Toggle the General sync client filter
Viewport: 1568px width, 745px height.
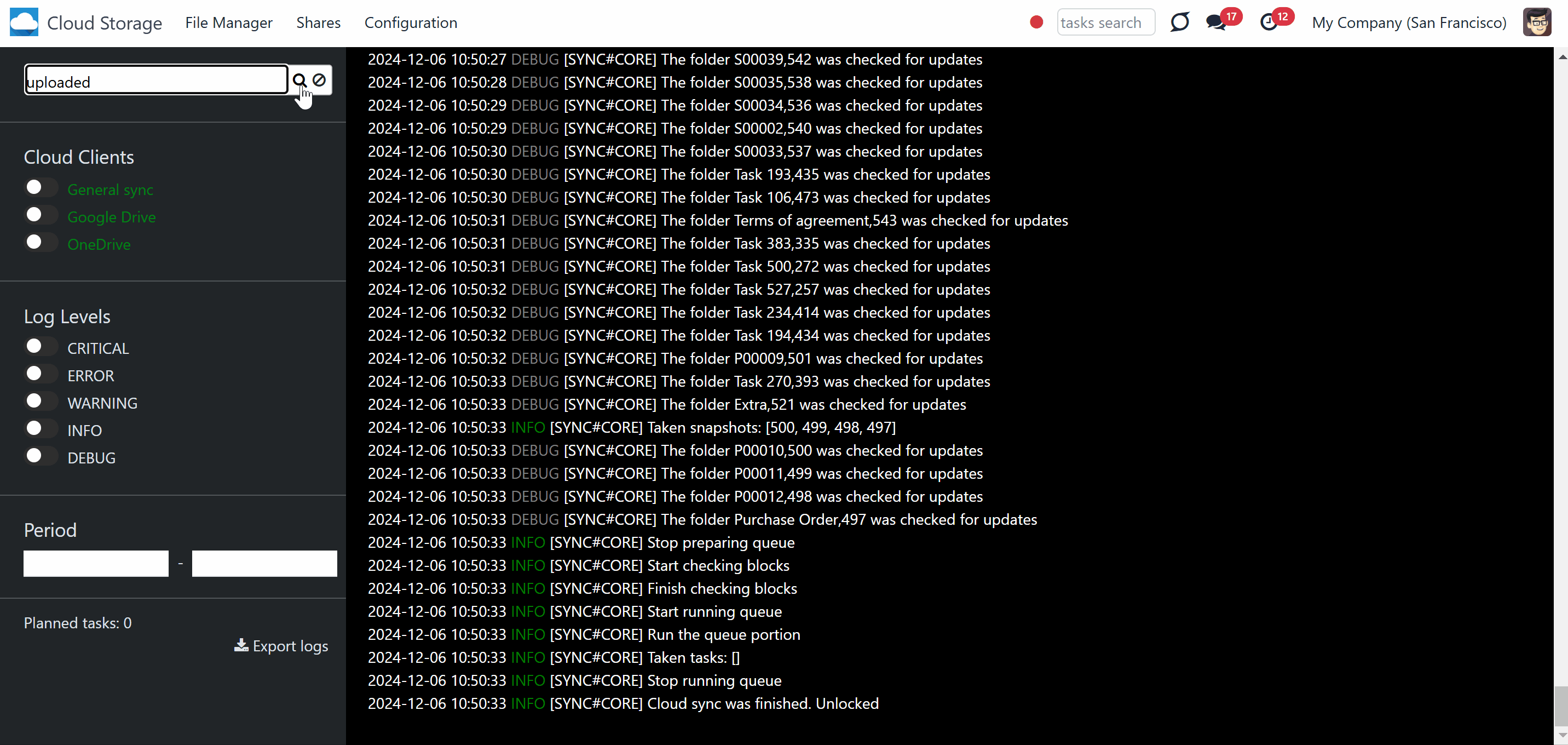click(x=41, y=188)
